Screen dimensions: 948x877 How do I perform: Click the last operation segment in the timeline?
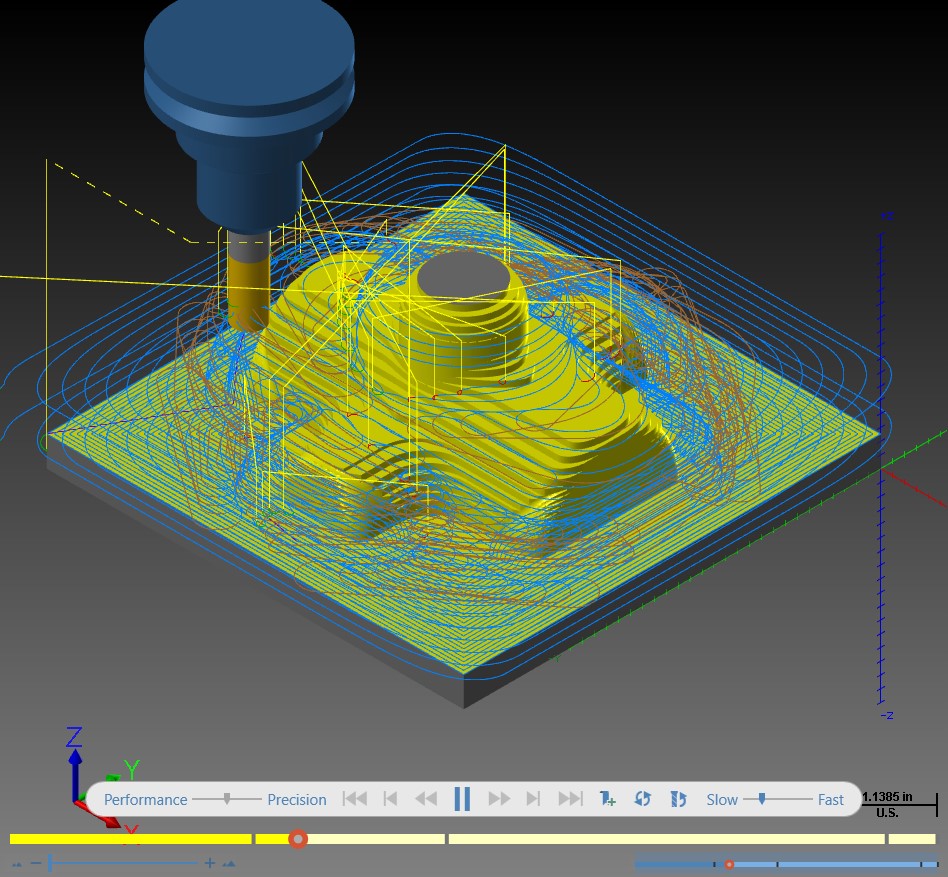[x=912, y=839]
